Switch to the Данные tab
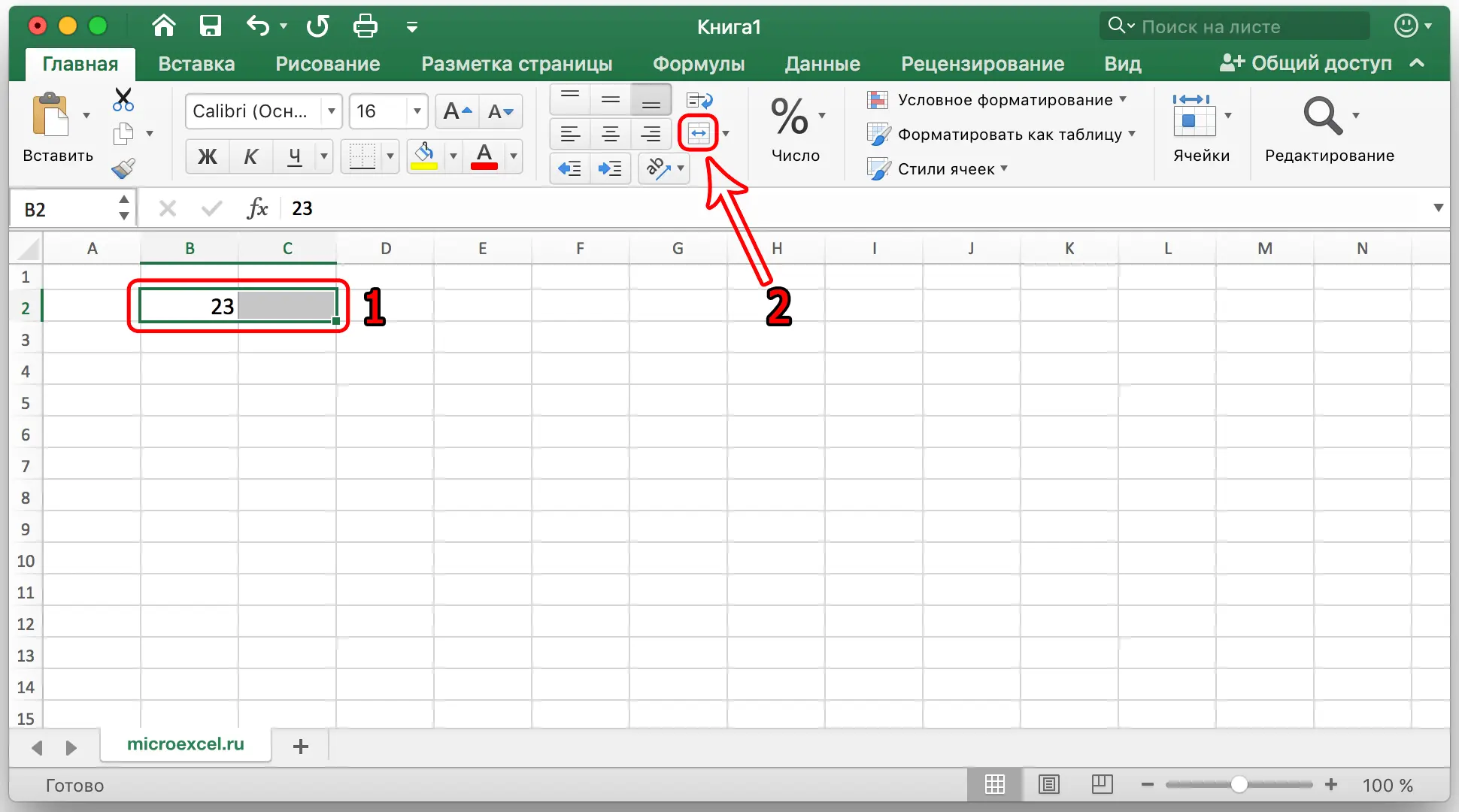The image size is (1459, 812). pos(822,64)
